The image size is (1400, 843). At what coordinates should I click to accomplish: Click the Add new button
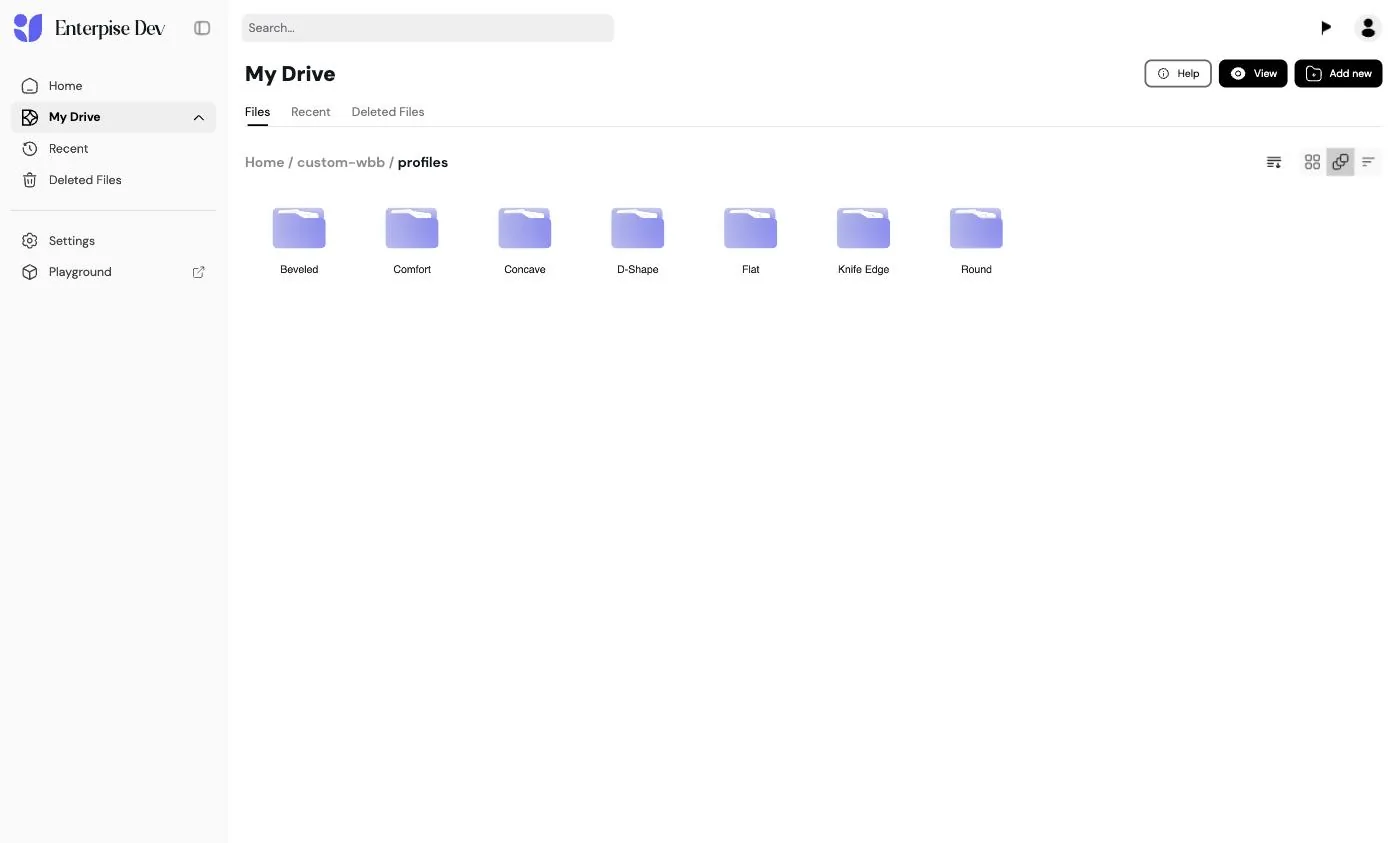point(1338,73)
